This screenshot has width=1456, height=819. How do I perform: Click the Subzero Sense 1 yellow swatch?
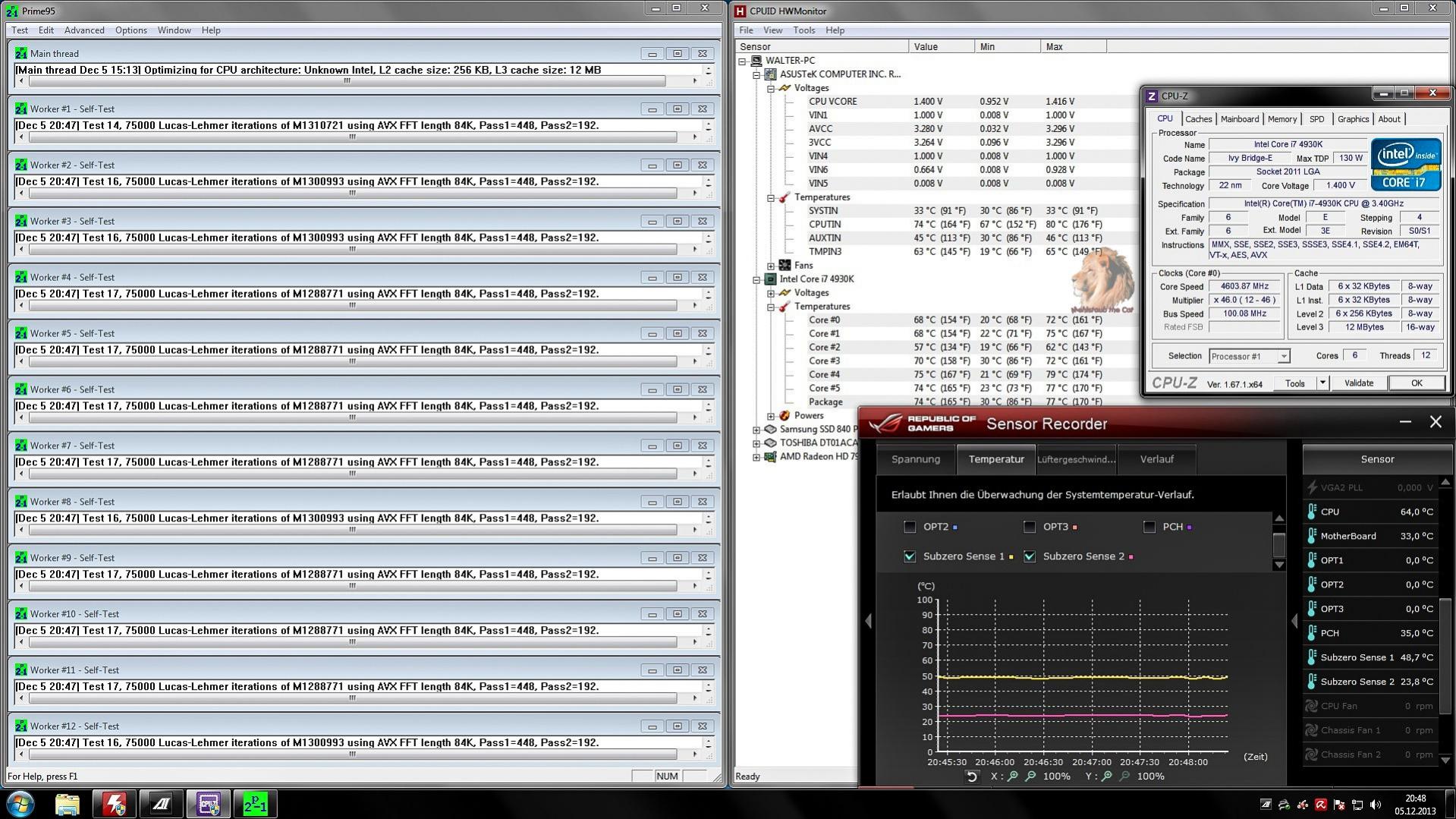[x=1011, y=557]
